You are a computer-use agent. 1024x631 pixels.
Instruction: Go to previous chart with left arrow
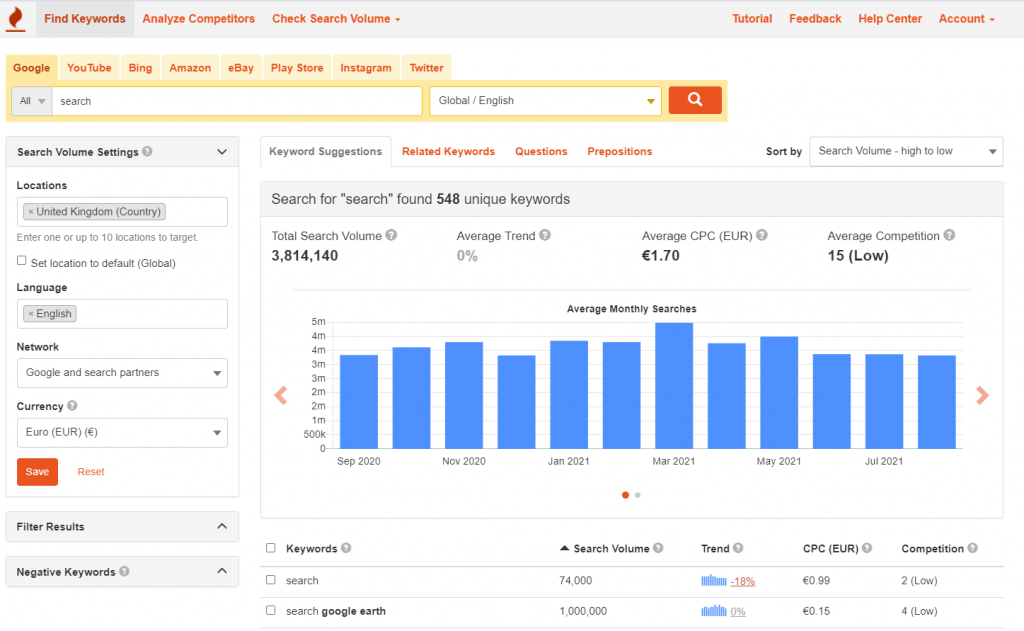(280, 396)
